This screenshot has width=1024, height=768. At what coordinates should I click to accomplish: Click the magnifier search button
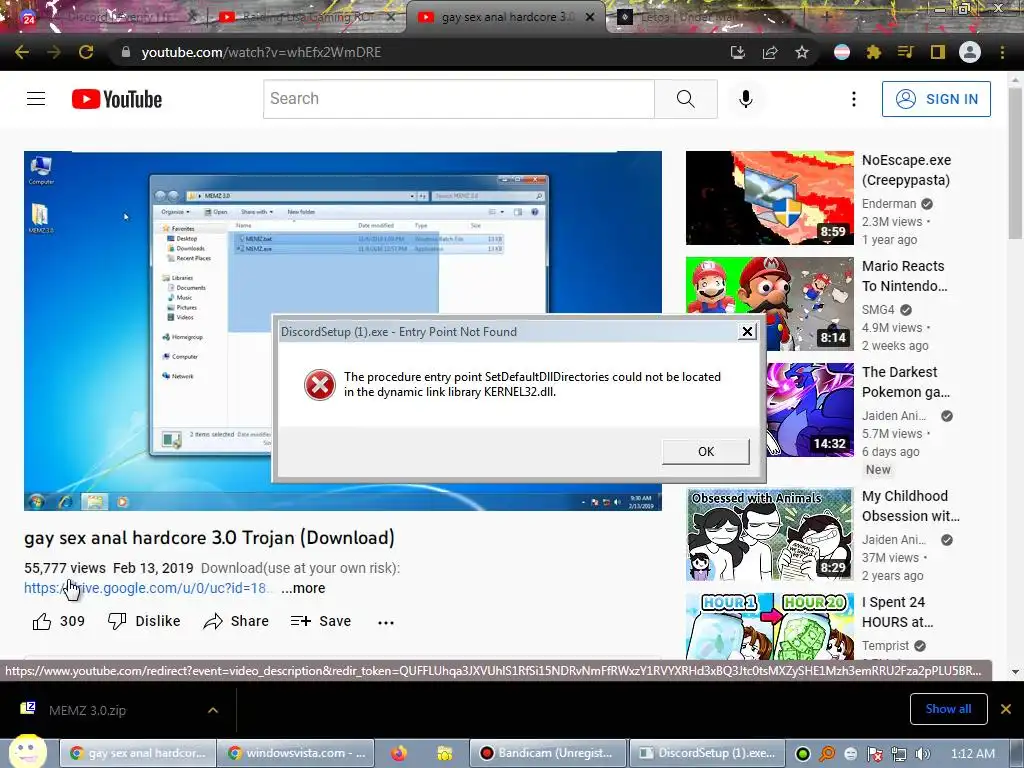point(686,99)
